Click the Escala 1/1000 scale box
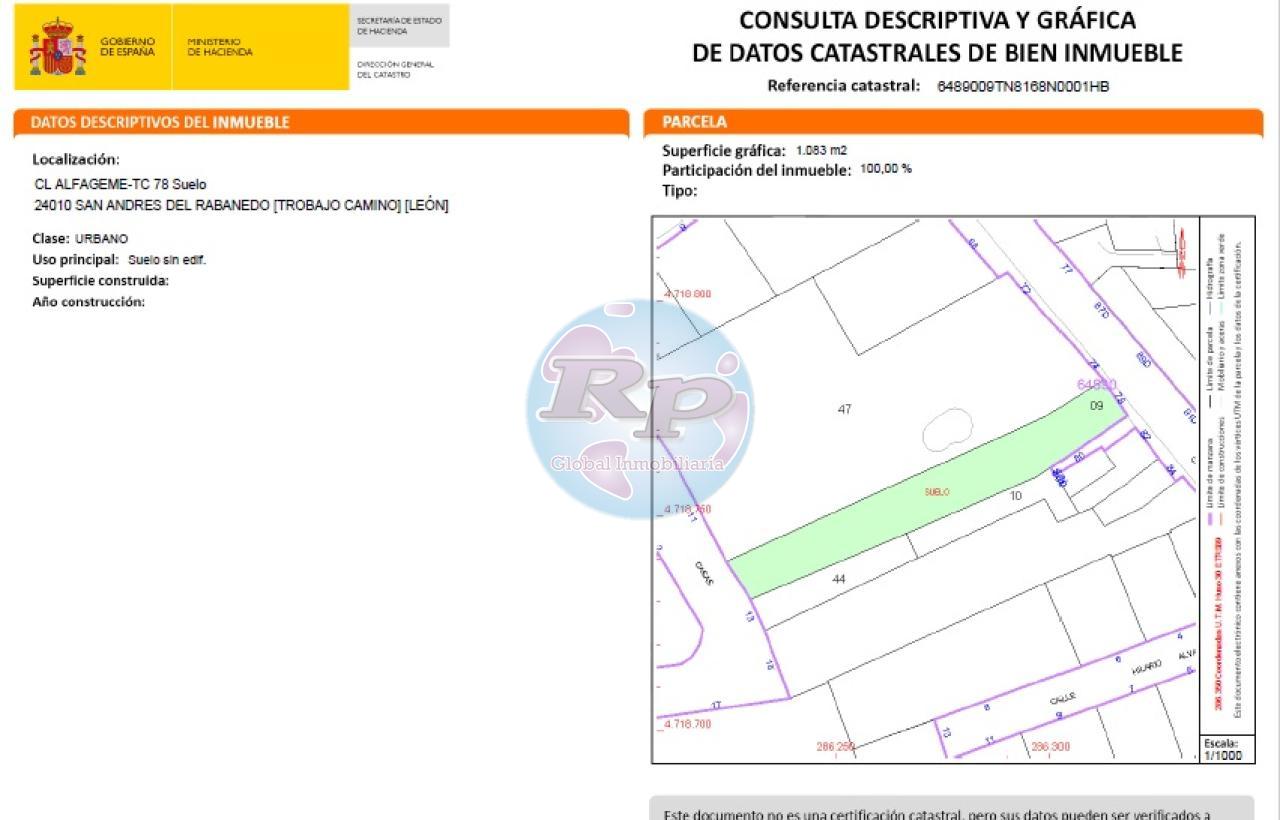1280x820 pixels. [1221, 749]
